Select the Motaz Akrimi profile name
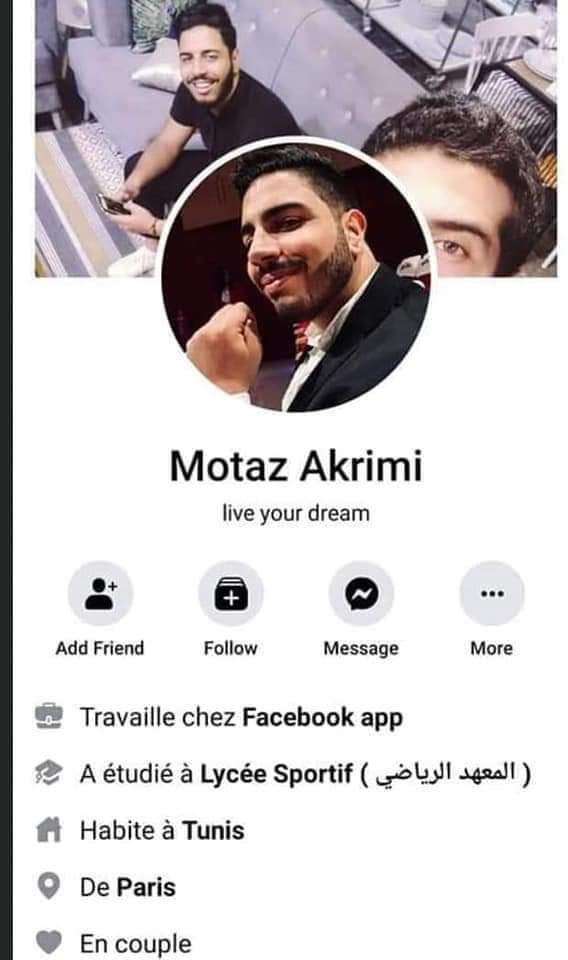 pyautogui.click(x=296, y=466)
